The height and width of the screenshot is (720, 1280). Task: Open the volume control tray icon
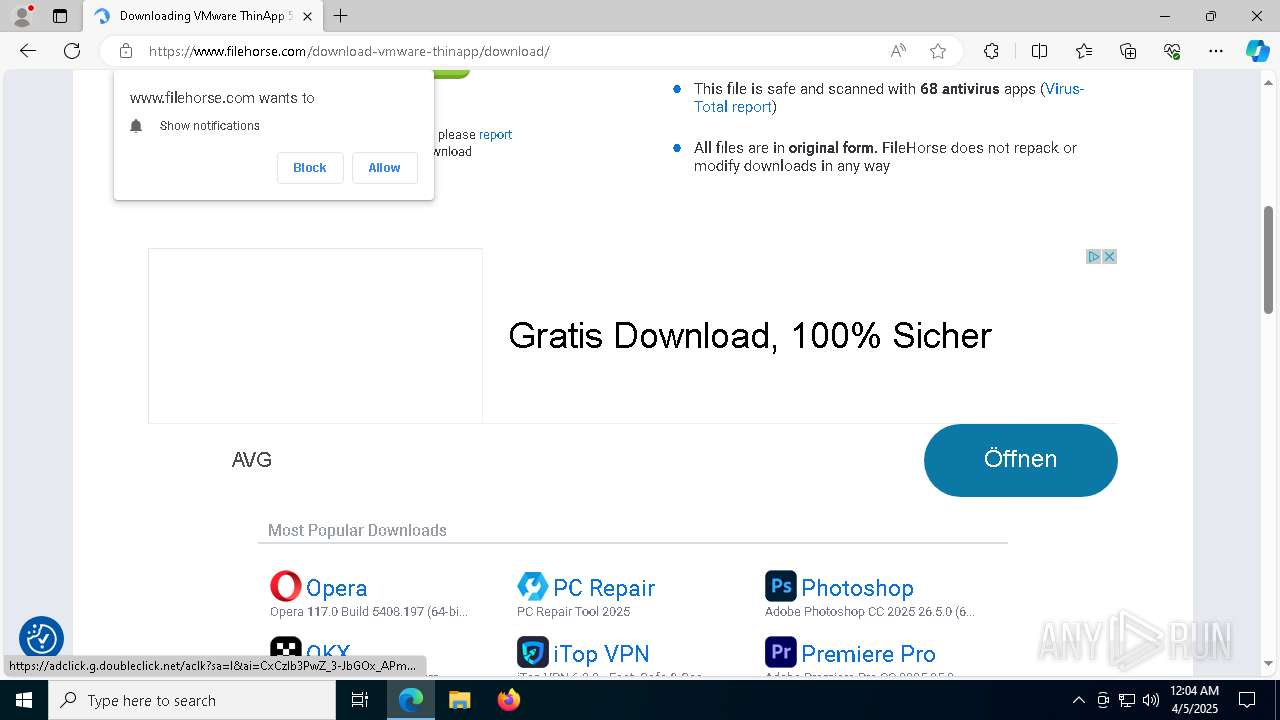pos(1151,700)
